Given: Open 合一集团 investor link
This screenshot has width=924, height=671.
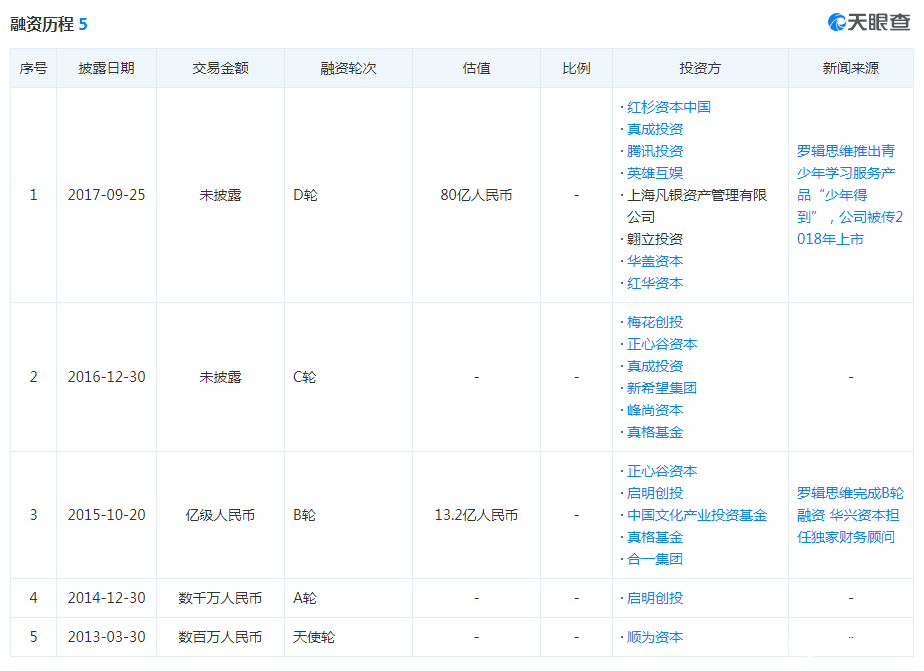Looking at the screenshot, I should click(x=654, y=559).
